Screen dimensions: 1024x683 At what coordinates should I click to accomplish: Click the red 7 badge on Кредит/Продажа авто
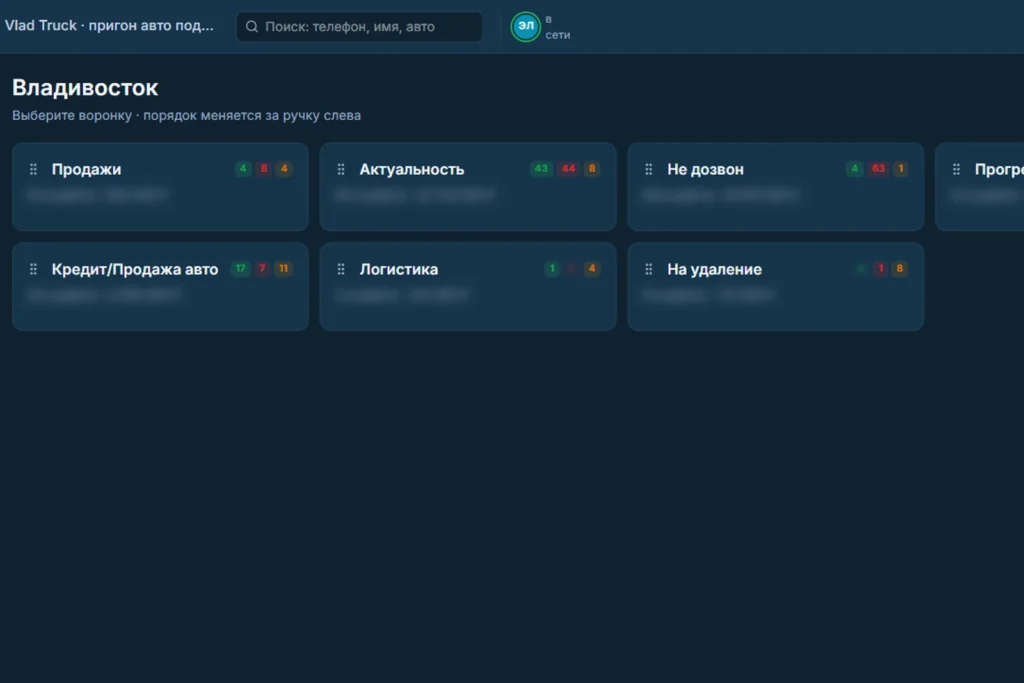tap(262, 268)
